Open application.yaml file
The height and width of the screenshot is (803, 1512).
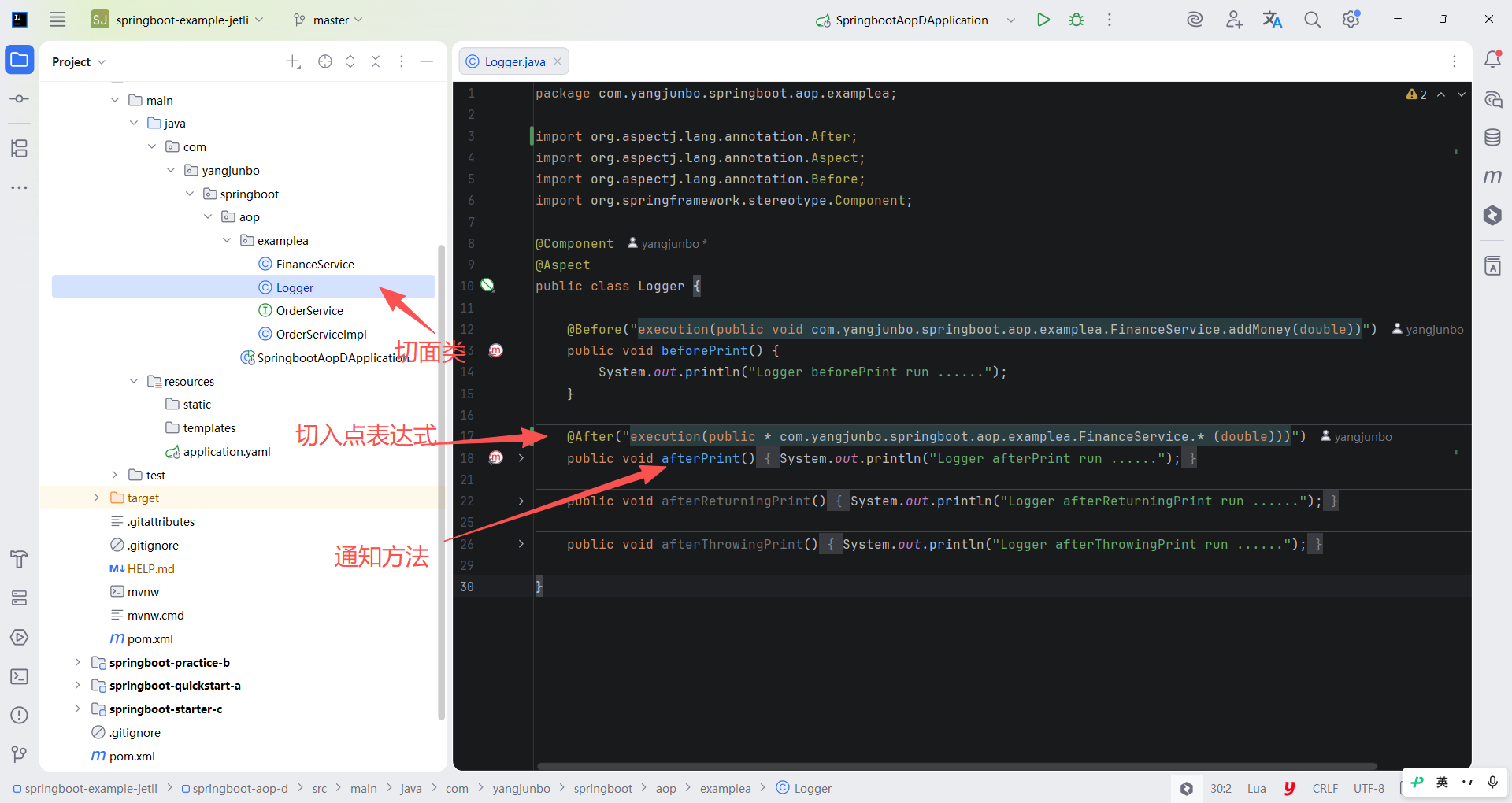pyautogui.click(x=227, y=451)
